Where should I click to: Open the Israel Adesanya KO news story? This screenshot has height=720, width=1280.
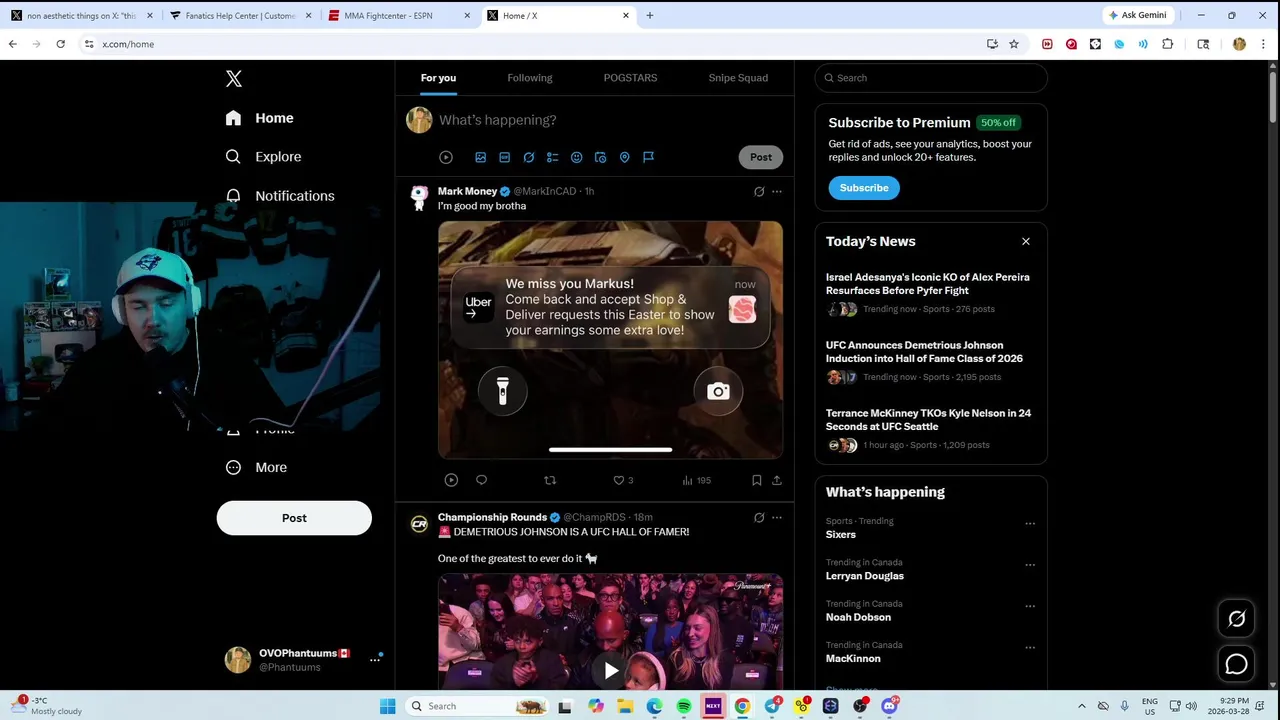click(928, 284)
